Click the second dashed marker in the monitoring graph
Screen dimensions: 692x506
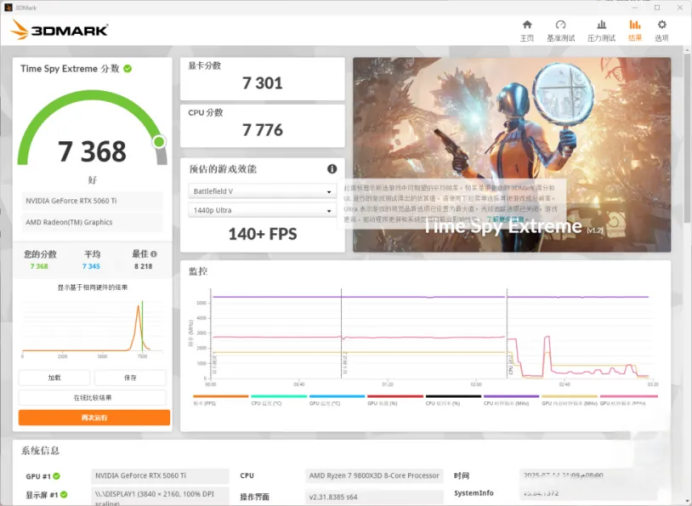pyautogui.click(x=507, y=334)
